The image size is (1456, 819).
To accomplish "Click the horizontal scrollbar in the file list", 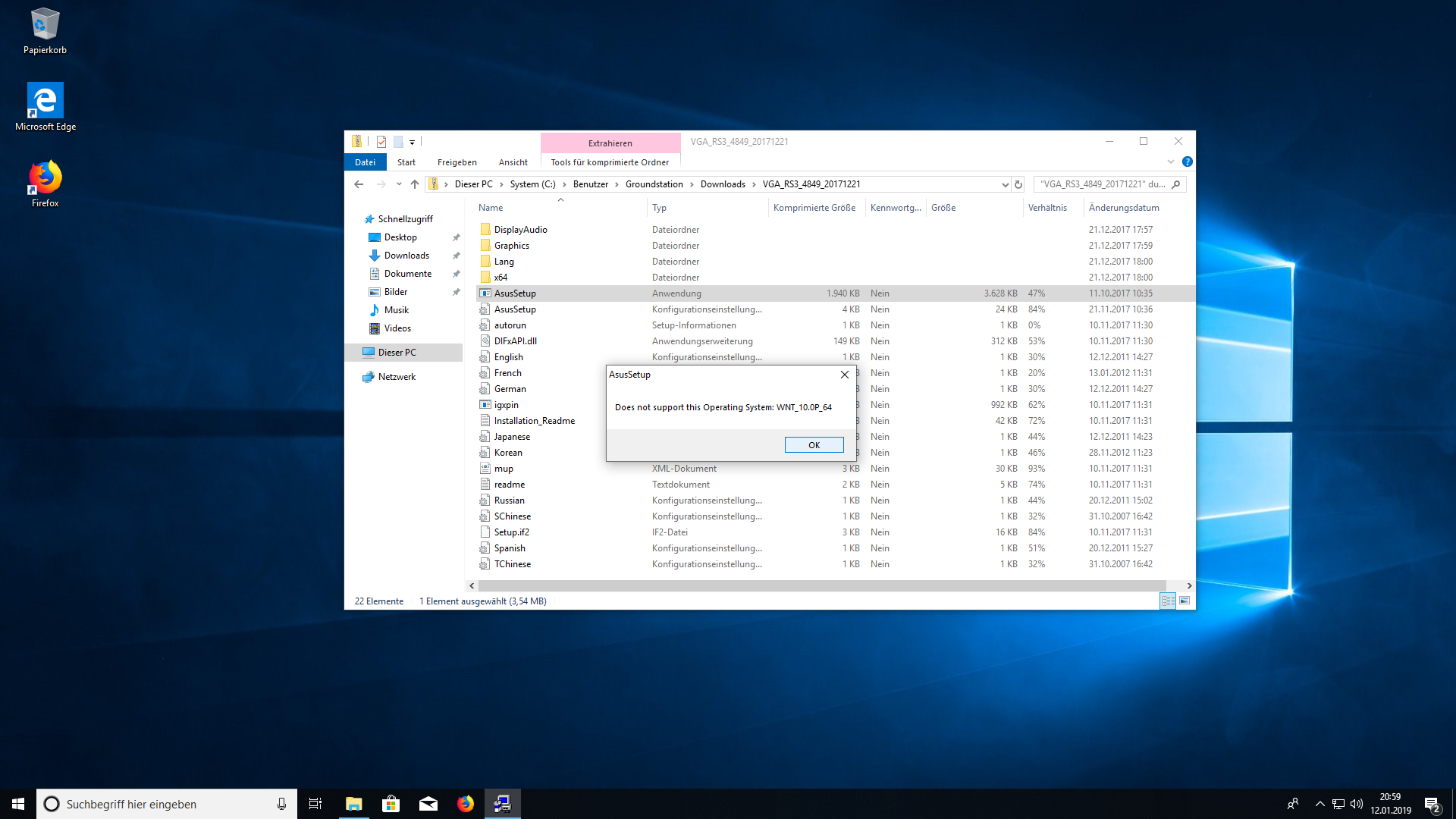I will coord(819,585).
